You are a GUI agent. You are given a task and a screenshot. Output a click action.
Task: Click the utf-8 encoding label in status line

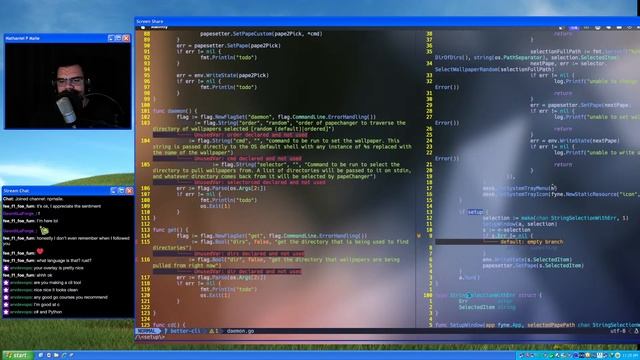(x=617, y=331)
